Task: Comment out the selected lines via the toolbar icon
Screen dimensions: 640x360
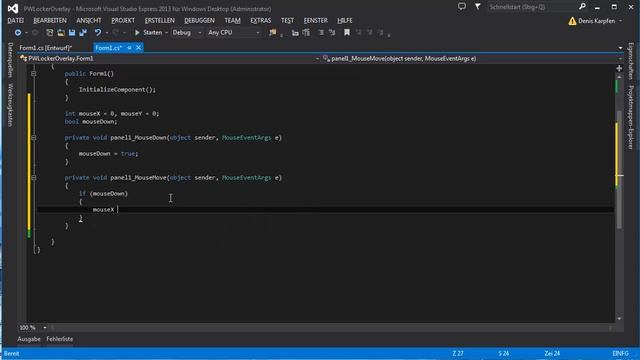Action: click(x=321, y=33)
